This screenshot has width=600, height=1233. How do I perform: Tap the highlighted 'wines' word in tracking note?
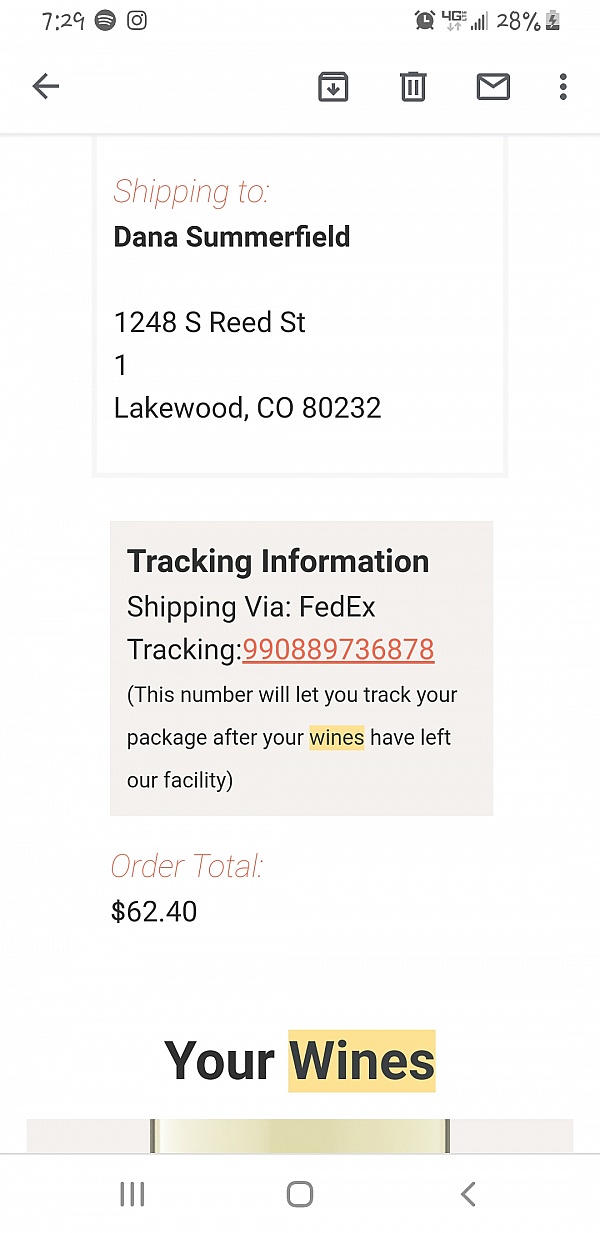pos(337,737)
